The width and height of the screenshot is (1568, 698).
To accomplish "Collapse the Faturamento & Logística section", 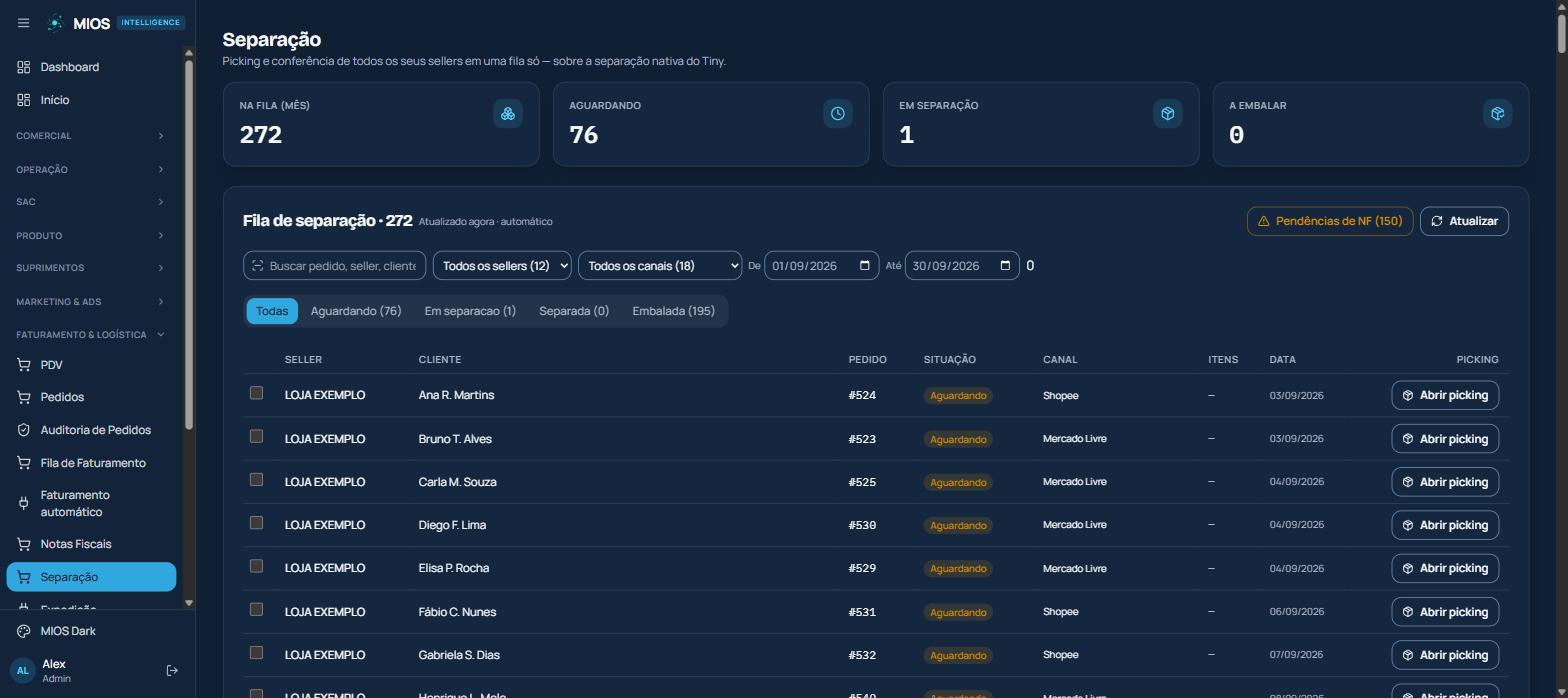I will pyautogui.click(x=91, y=334).
